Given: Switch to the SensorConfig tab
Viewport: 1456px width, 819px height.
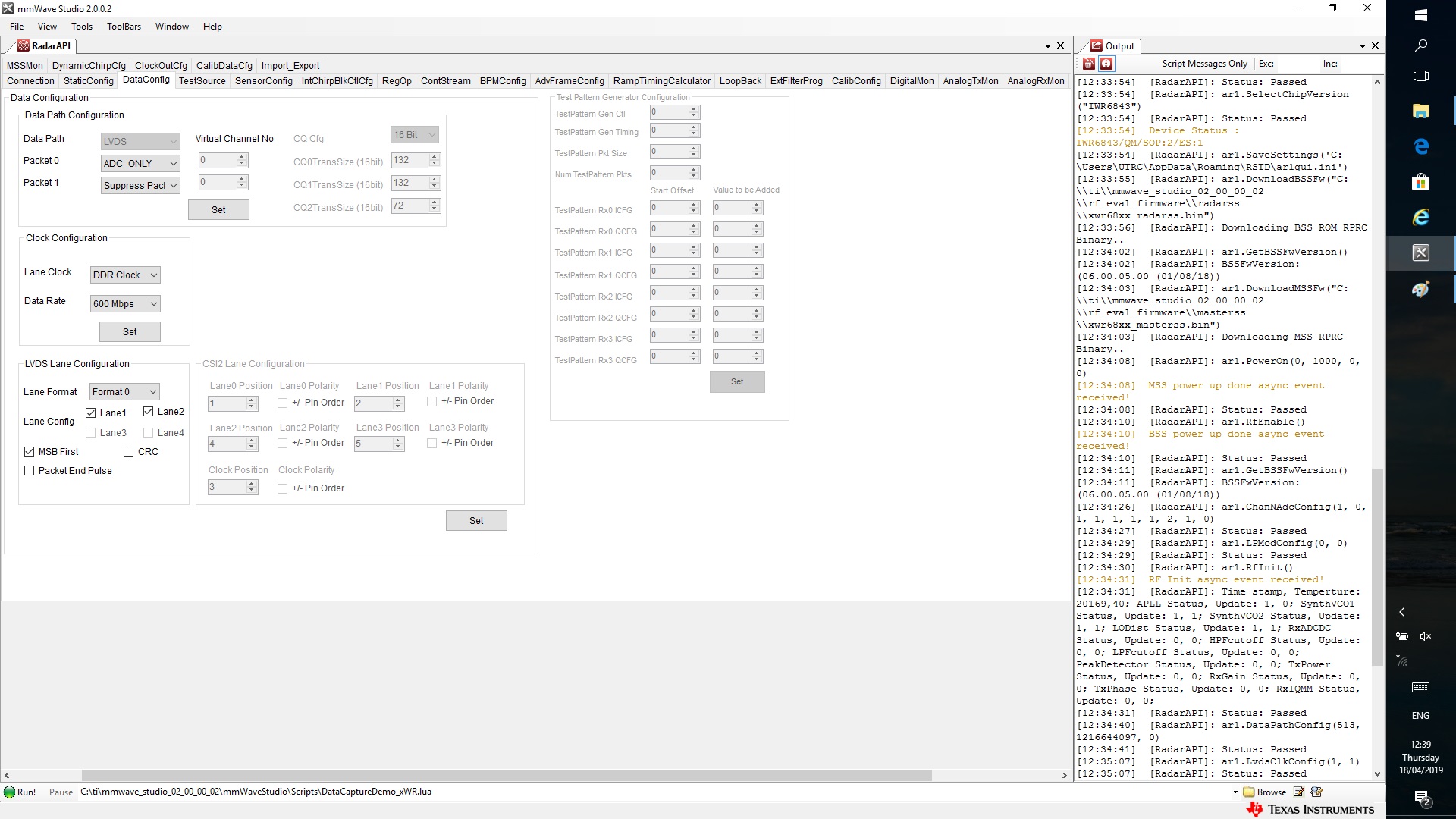Looking at the screenshot, I should coord(263,81).
